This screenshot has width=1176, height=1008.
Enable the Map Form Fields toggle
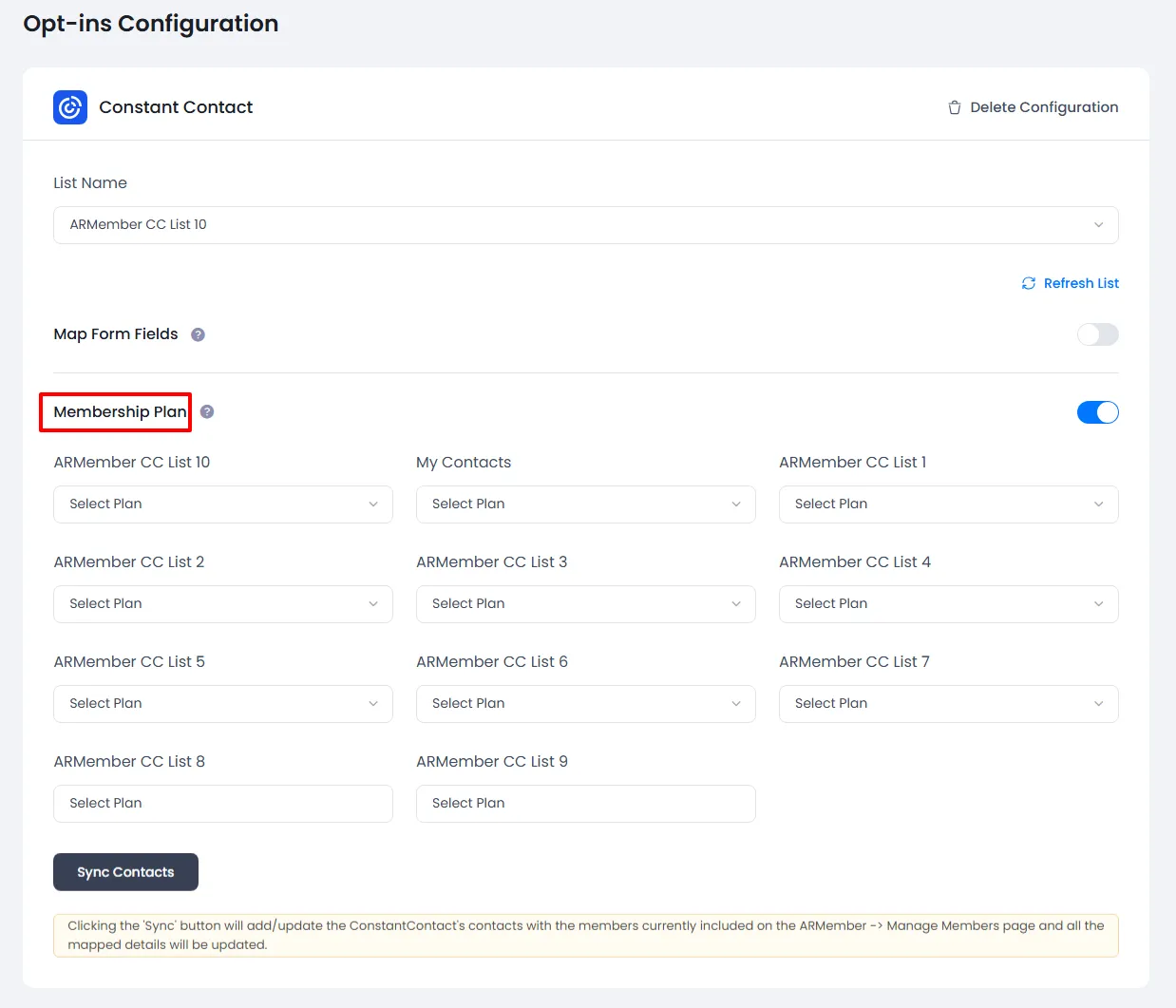(x=1097, y=334)
